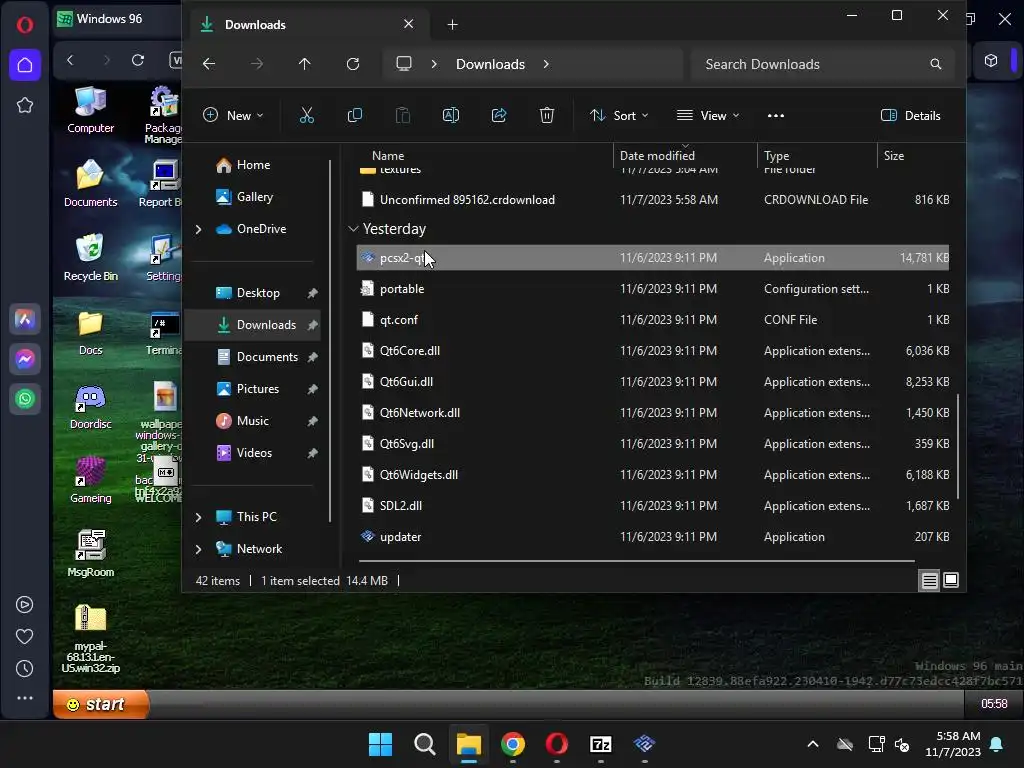Collapse the Yesterday group
The image size is (1024, 768).
click(x=353, y=229)
